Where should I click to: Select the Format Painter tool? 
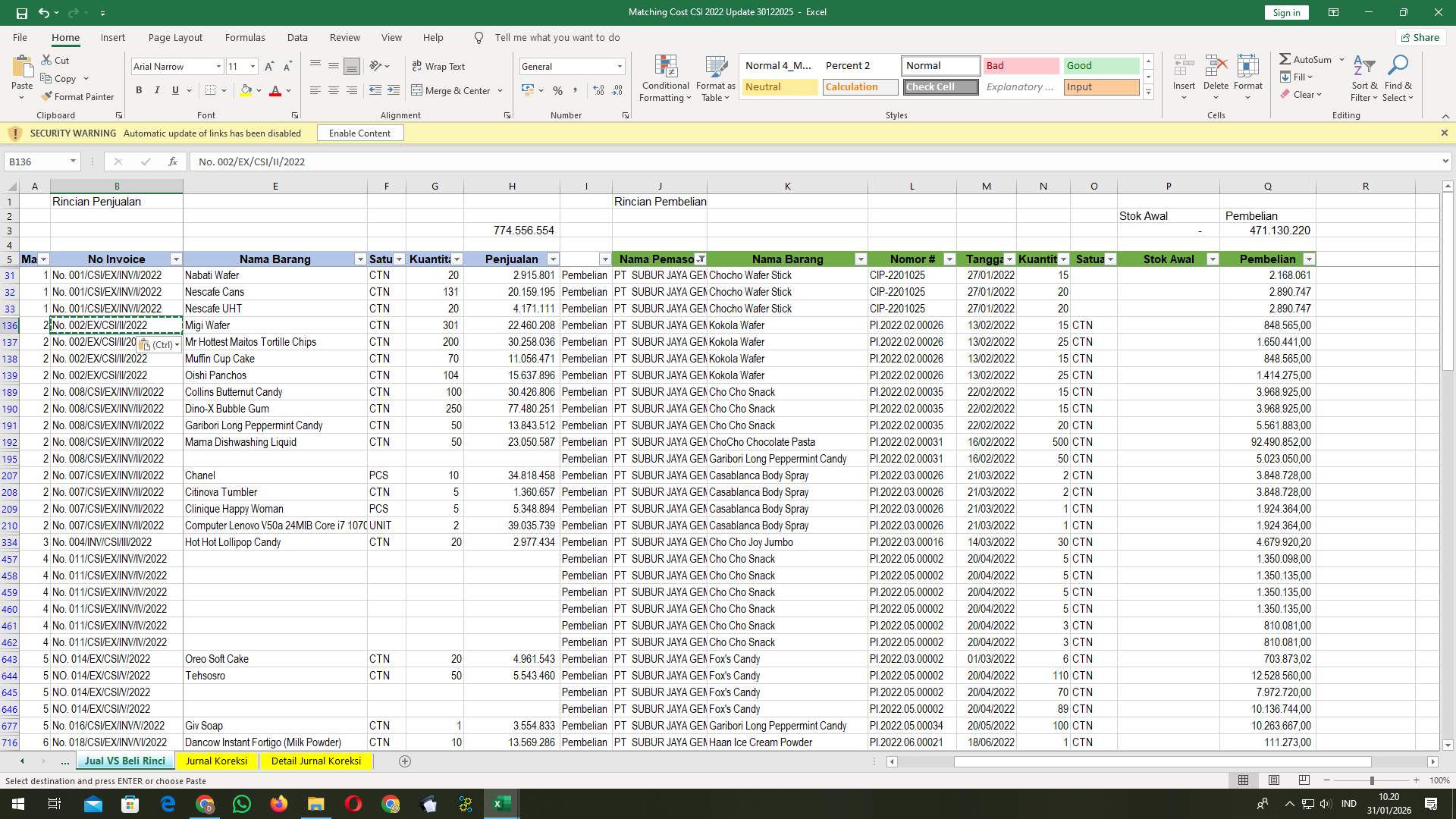pos(78,97)
